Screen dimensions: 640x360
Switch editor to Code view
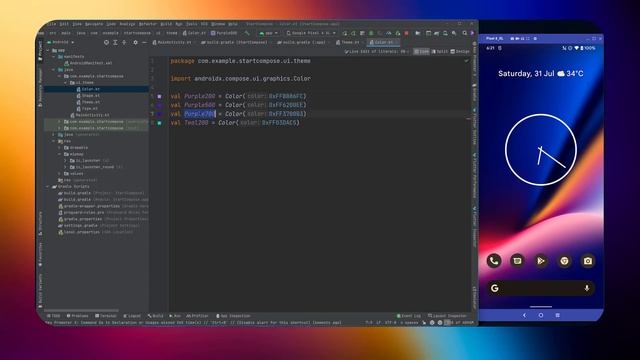422,51
